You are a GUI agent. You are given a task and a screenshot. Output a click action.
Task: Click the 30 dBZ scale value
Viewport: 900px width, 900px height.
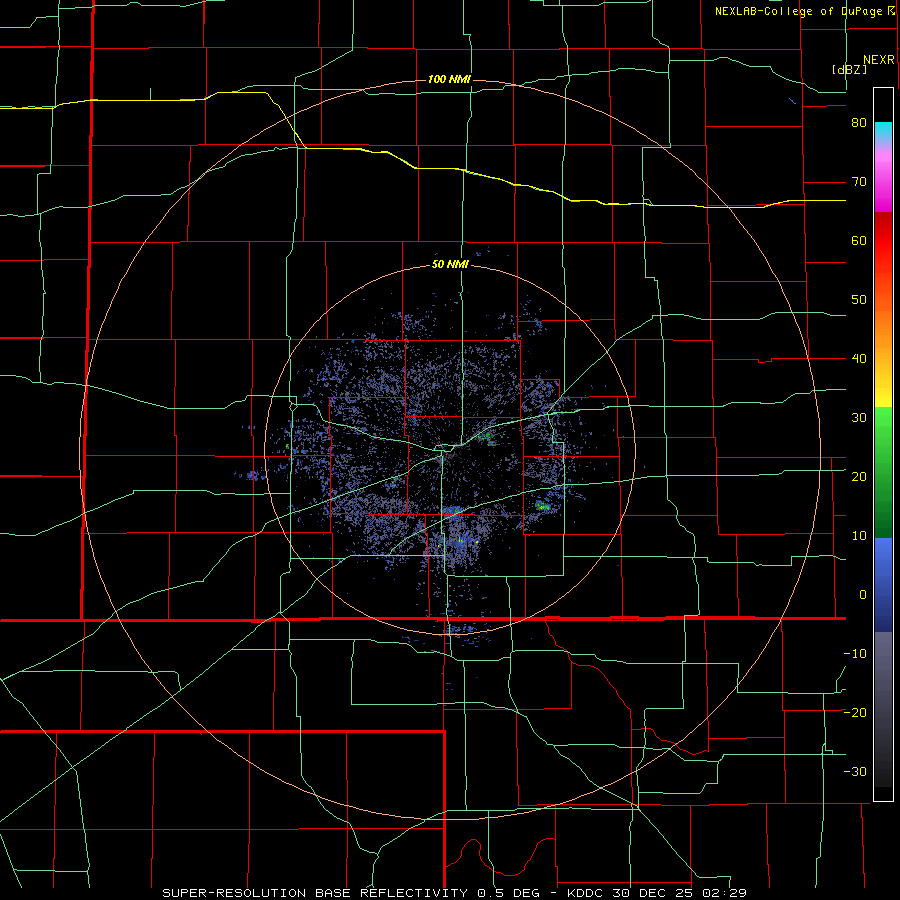tap(859, 418)
